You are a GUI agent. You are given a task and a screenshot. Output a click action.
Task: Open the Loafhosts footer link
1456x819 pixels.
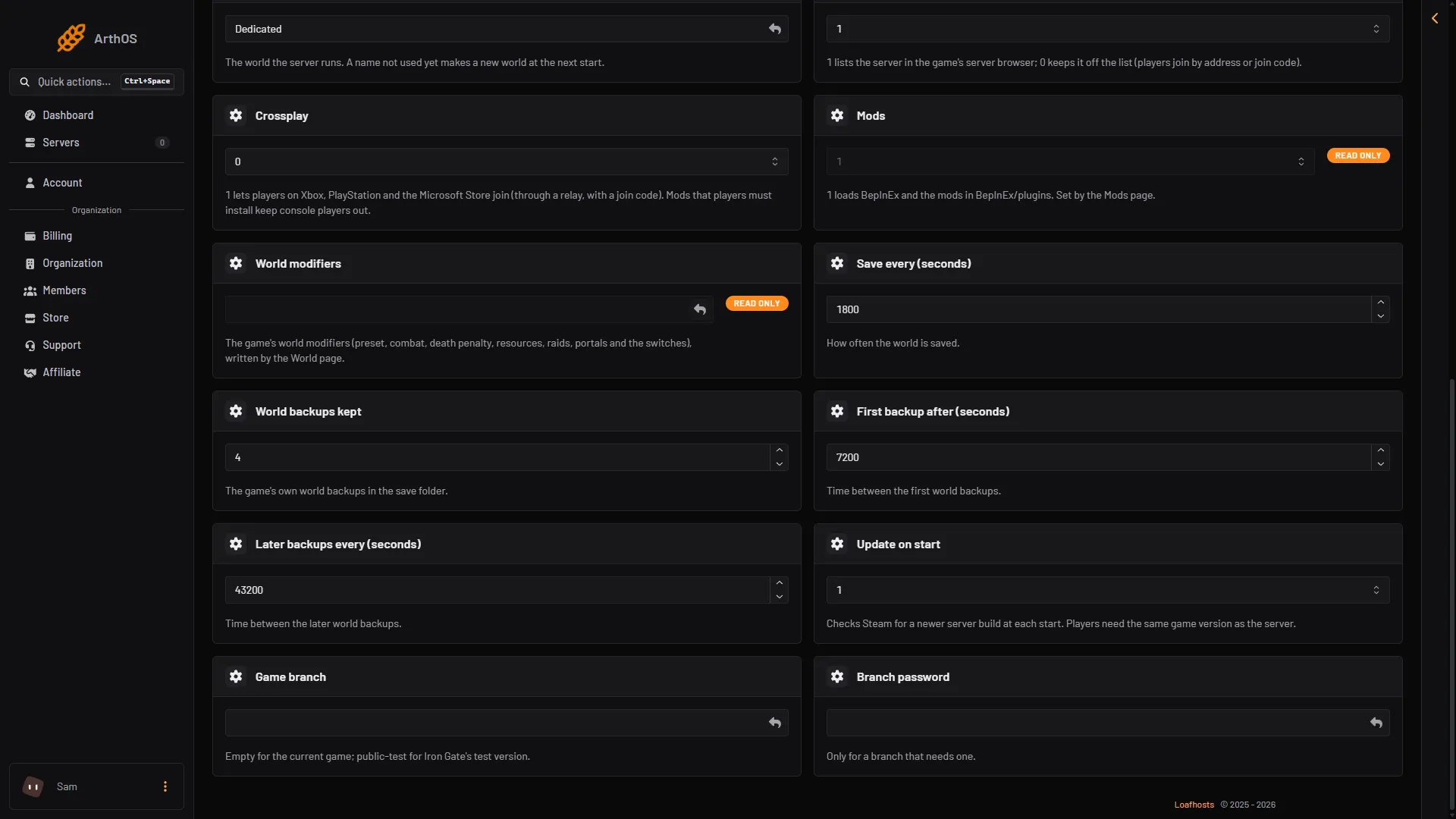click(1194, 805)
